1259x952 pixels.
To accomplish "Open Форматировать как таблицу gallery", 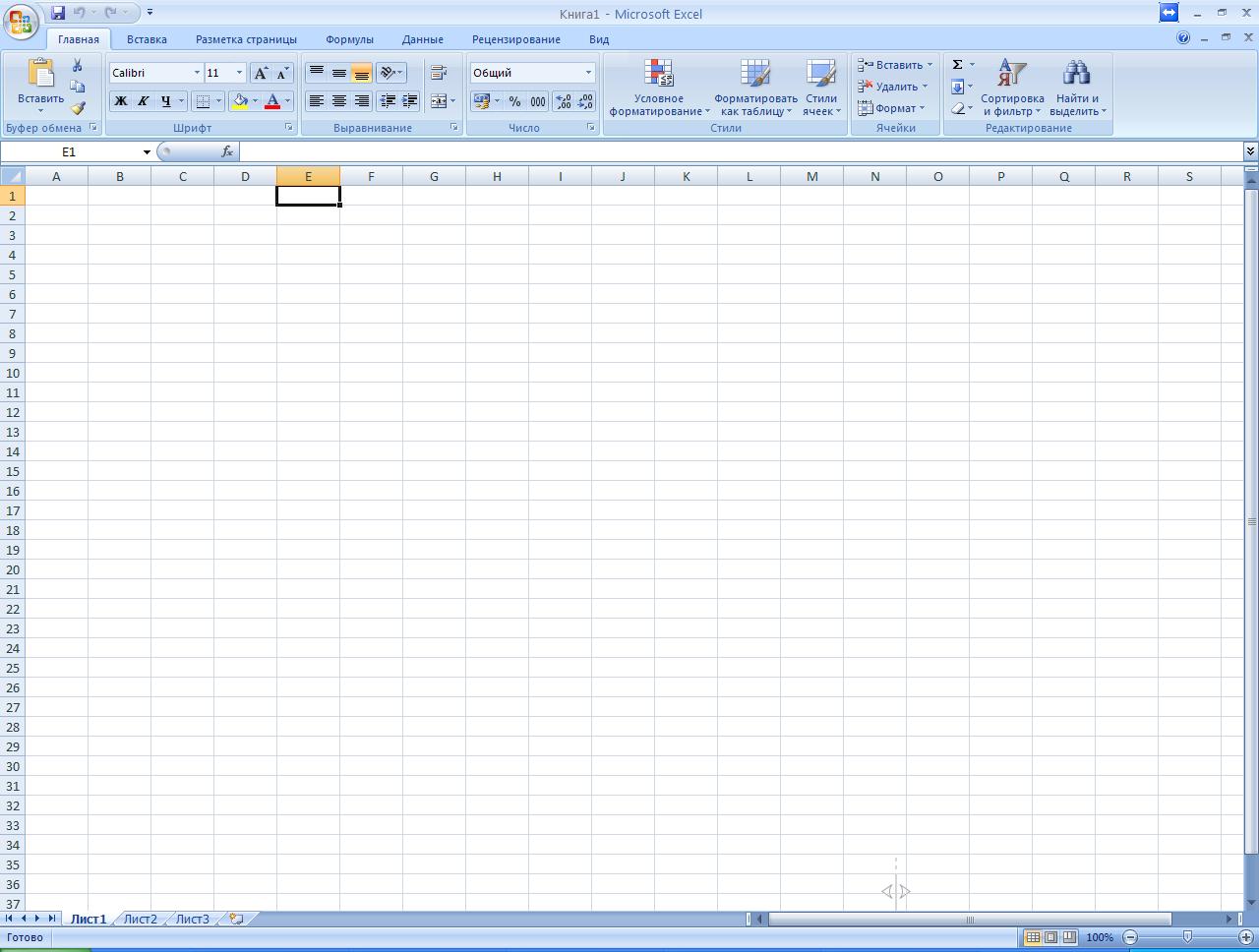I will (755, 88).
